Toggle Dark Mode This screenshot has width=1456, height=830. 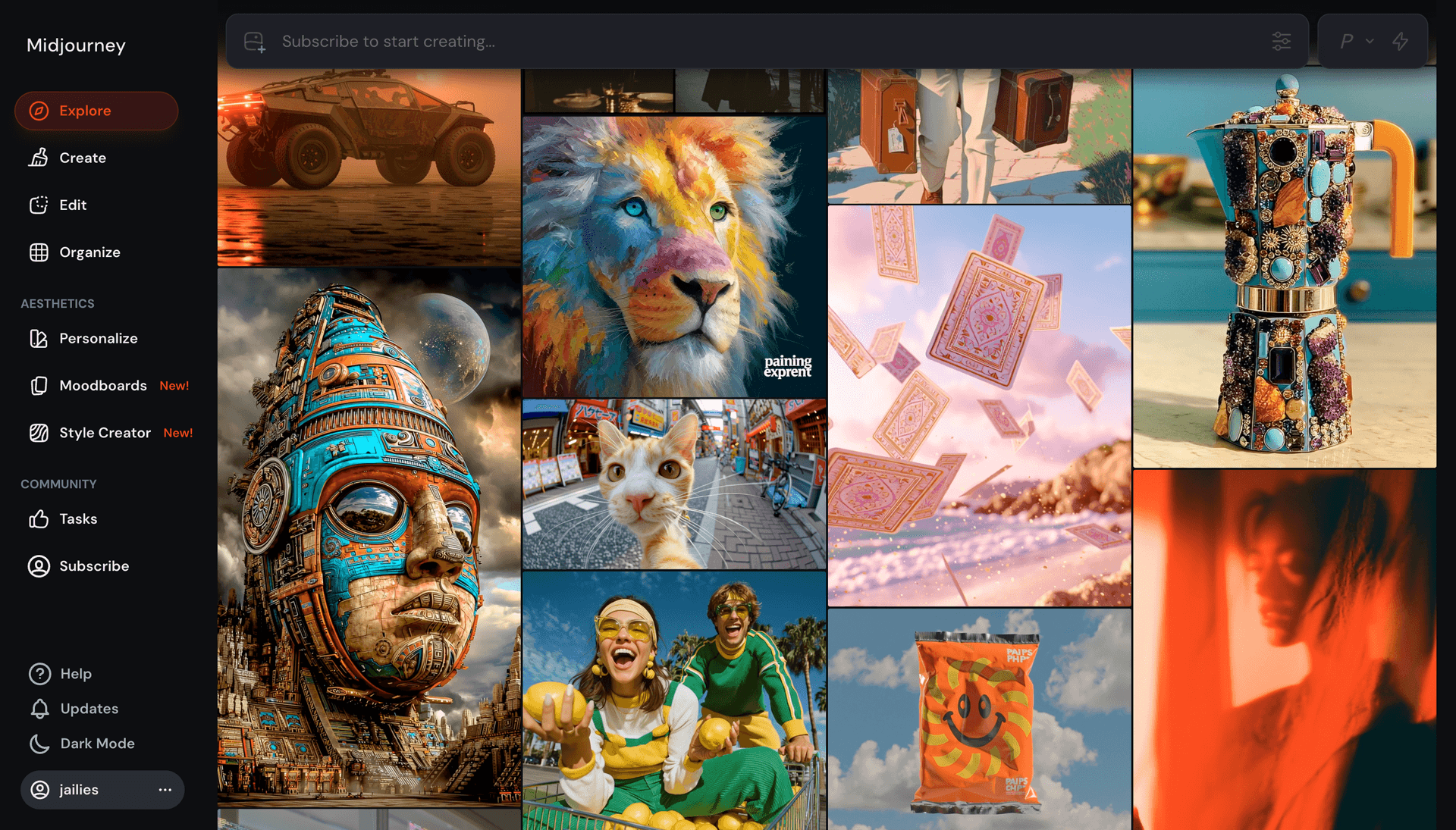tap(39, 744)
